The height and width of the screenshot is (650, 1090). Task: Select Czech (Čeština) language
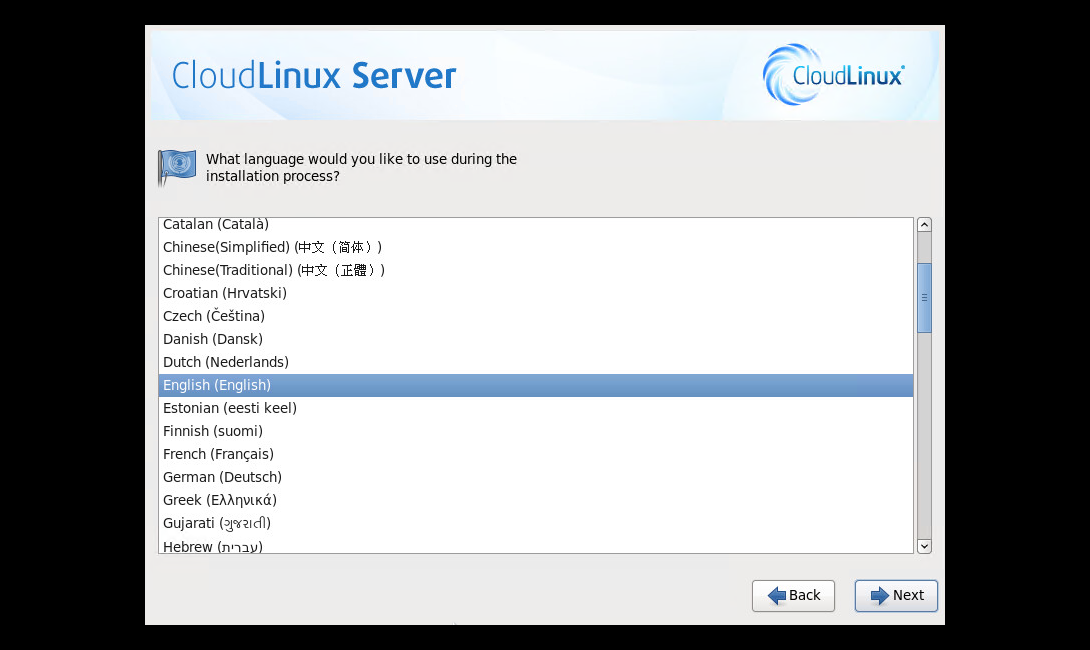pyautogui.click(x=214, y=316)
